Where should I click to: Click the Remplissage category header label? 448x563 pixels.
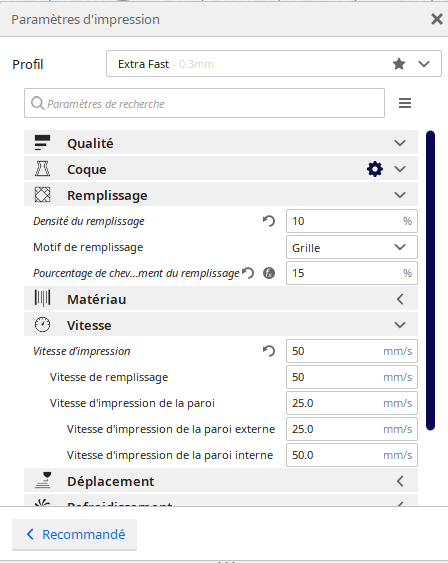pyautogui.click(x=107, y=196)
